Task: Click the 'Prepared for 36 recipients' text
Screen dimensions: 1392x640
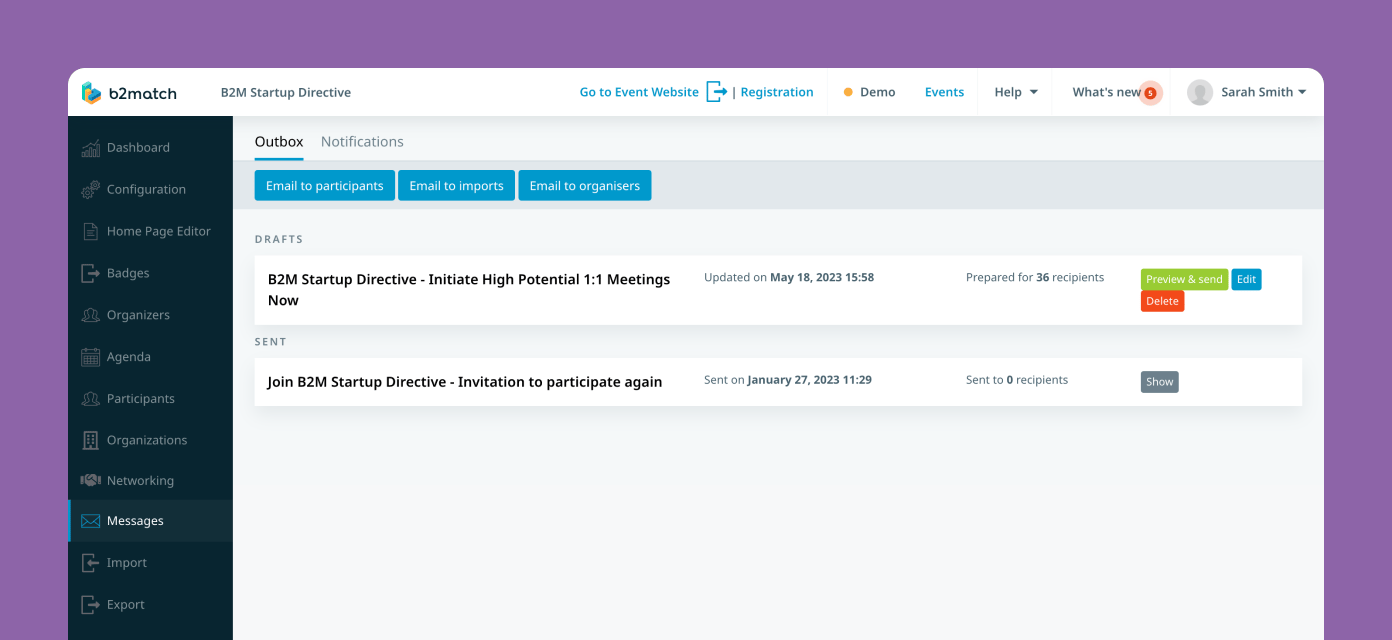Action: (x=1035, y=278)
